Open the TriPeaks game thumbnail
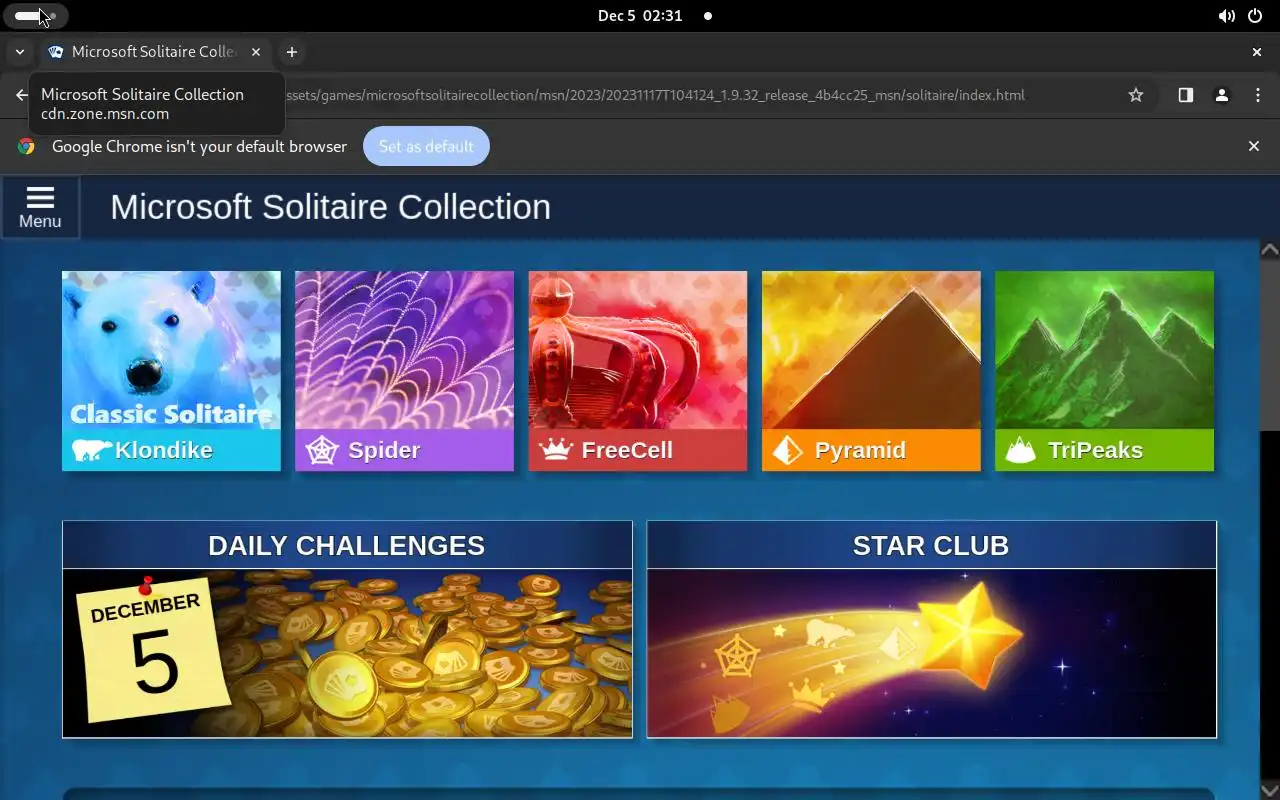 (1104, 371)
